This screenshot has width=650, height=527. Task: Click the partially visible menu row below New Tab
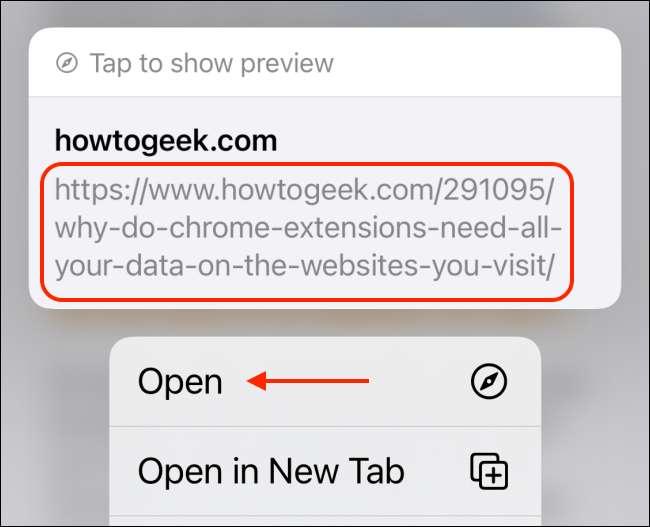tap(325, 521)
